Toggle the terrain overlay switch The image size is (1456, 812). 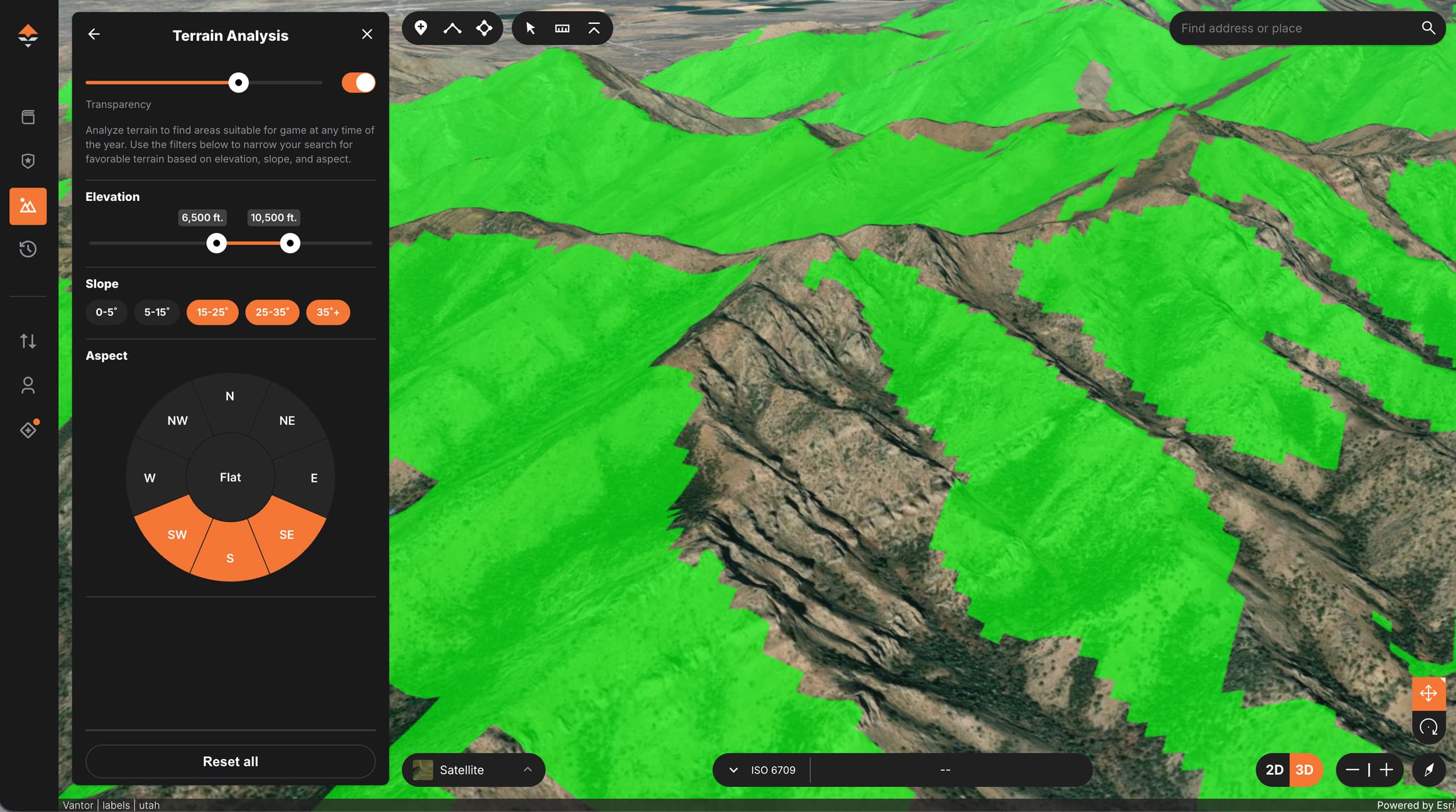click(359, 83)
